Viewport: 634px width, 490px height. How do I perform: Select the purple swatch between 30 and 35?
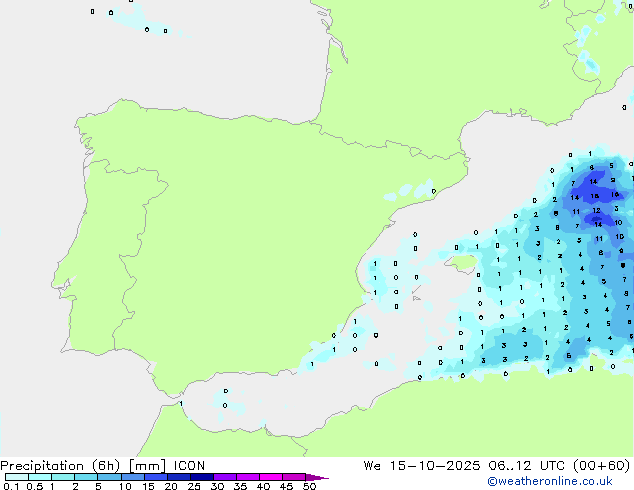tap(225, 477)
